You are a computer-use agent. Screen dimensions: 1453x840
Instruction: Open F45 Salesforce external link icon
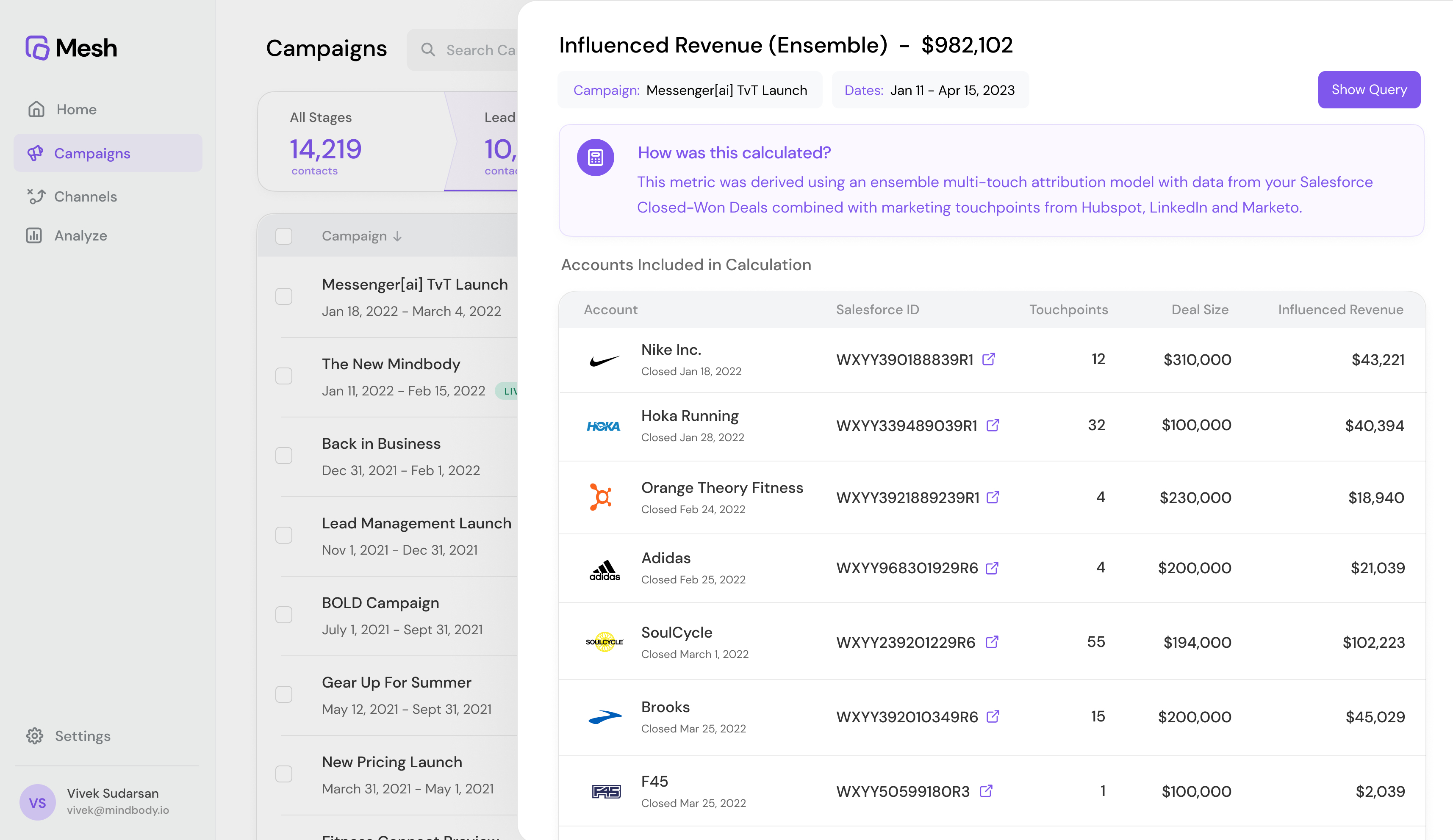click(985, 791)
